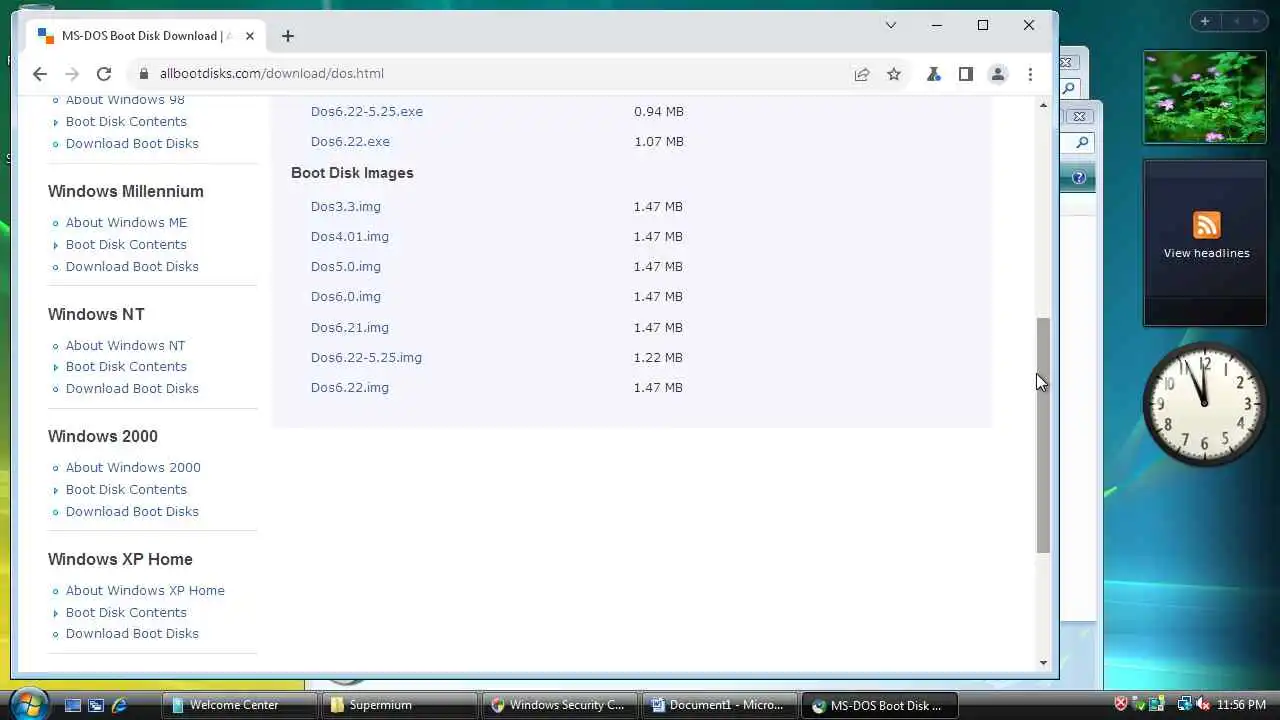1280x720 pixels.
Task: Click Show Desktop in Quick Launch
Action: point(72,705)
